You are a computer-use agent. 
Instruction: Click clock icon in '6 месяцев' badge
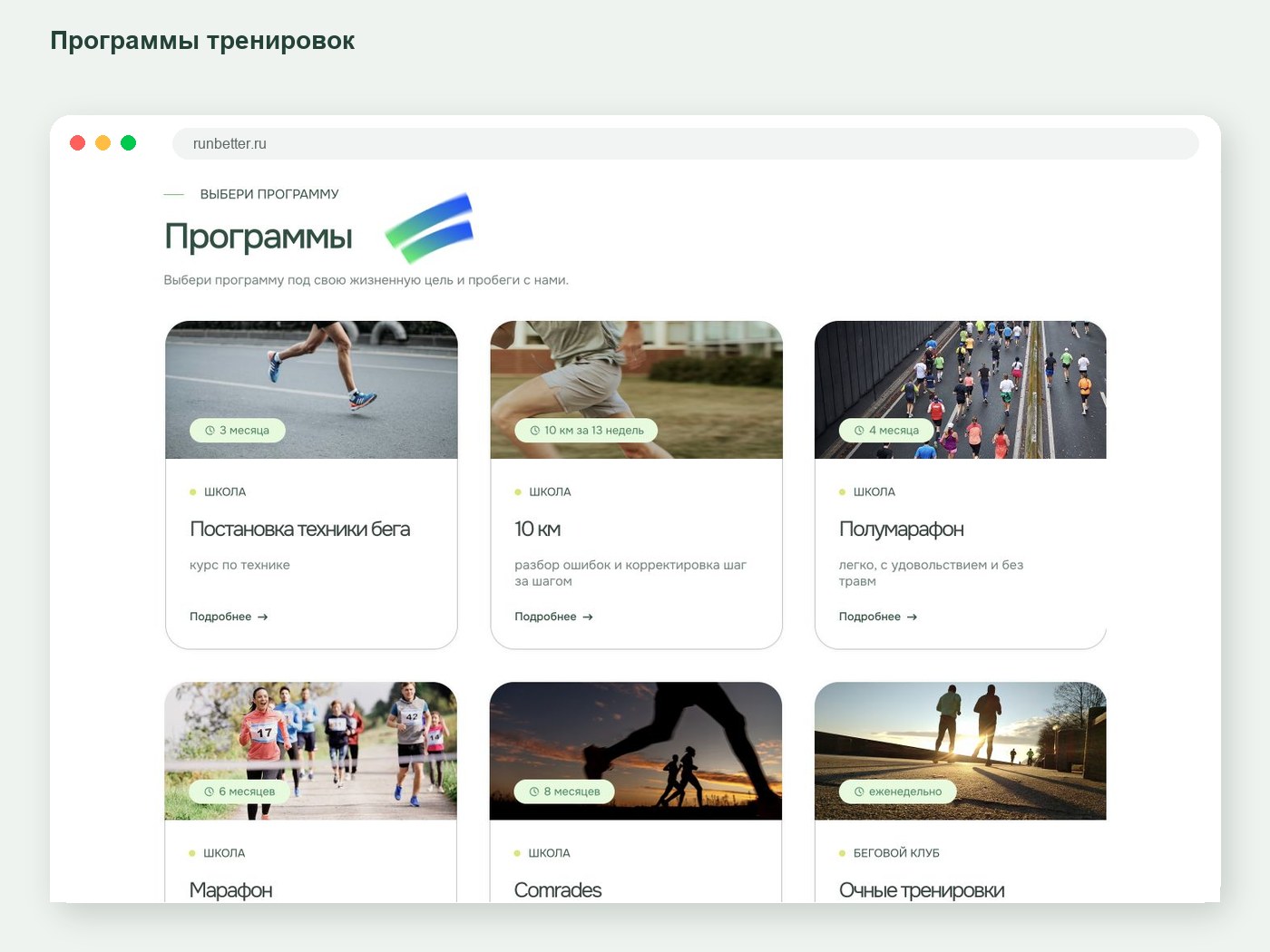point(209,792)
